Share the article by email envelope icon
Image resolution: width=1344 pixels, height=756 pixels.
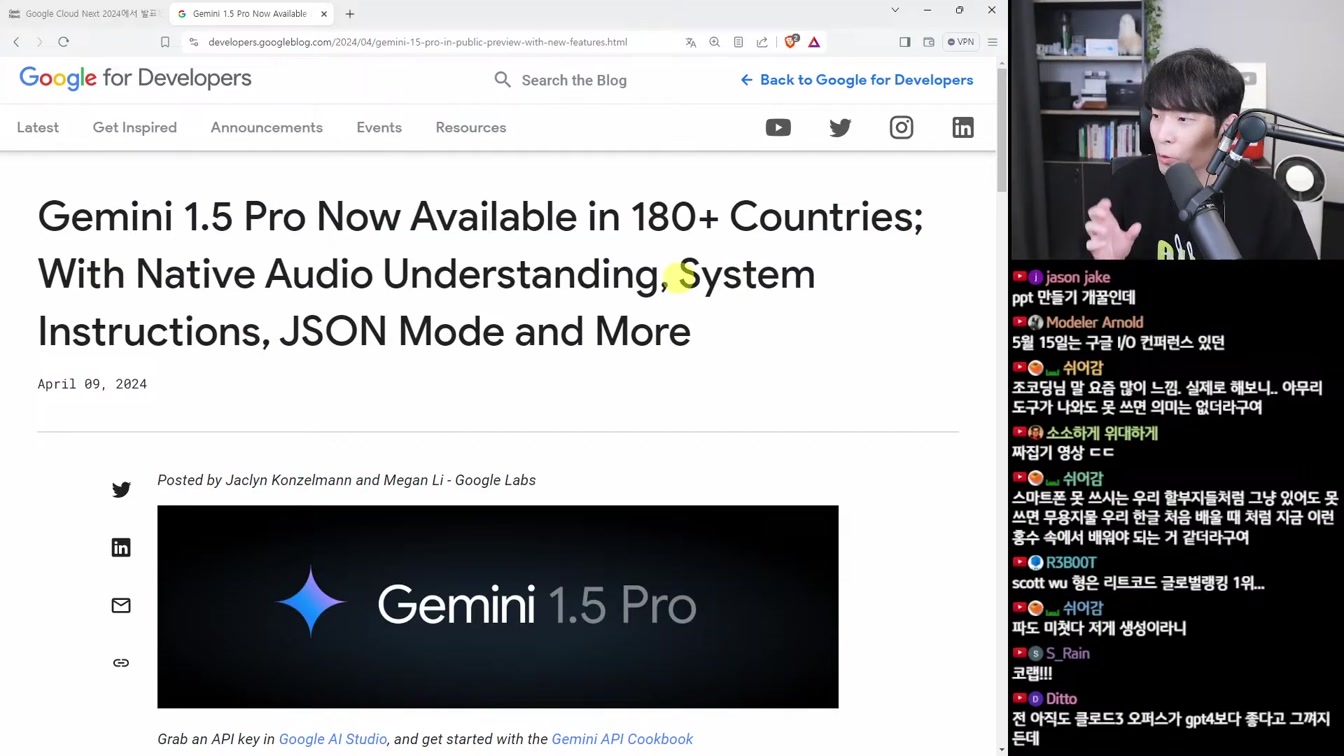[121, 605]
